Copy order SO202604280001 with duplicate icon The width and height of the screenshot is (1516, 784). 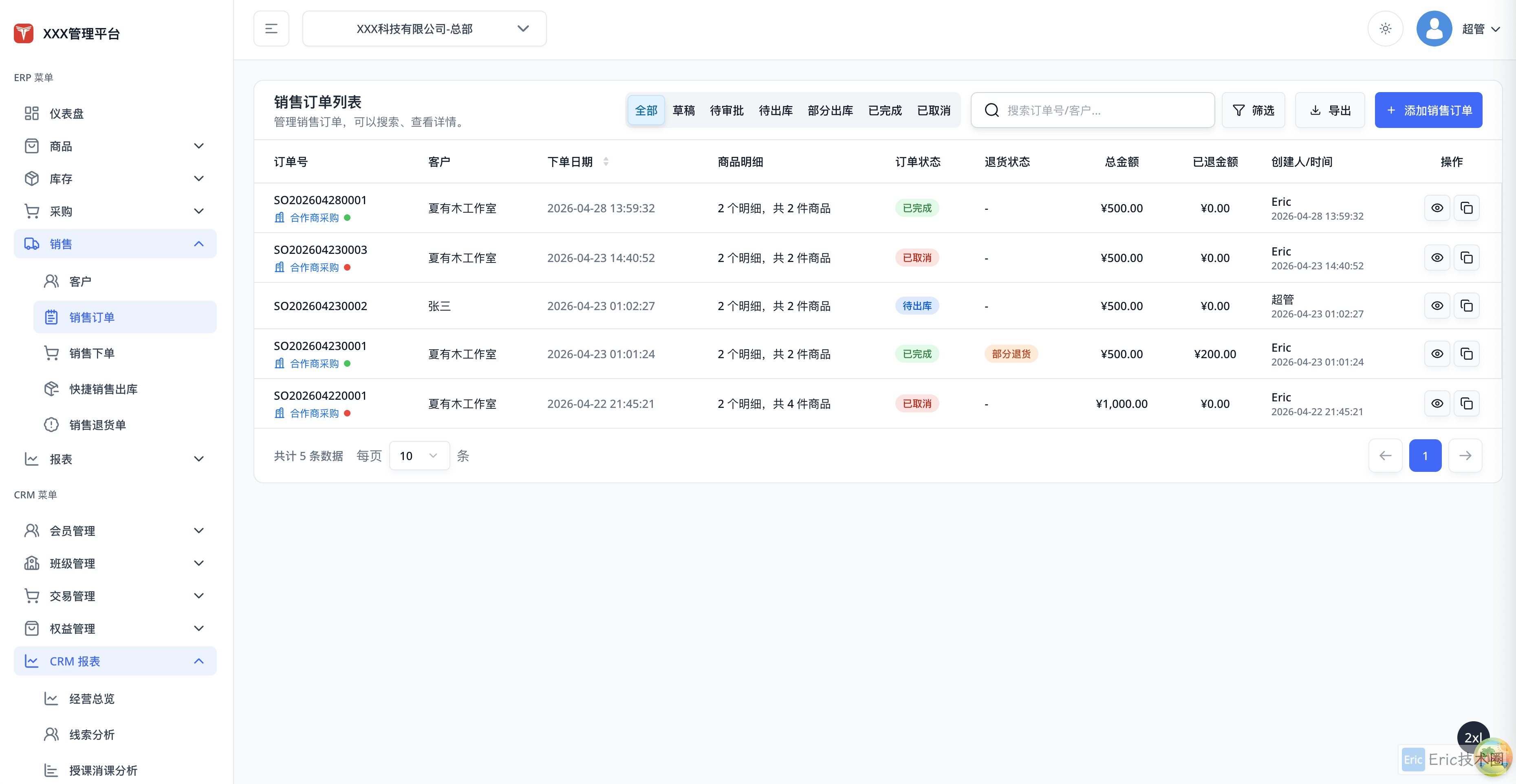(x=1467, y=208)
